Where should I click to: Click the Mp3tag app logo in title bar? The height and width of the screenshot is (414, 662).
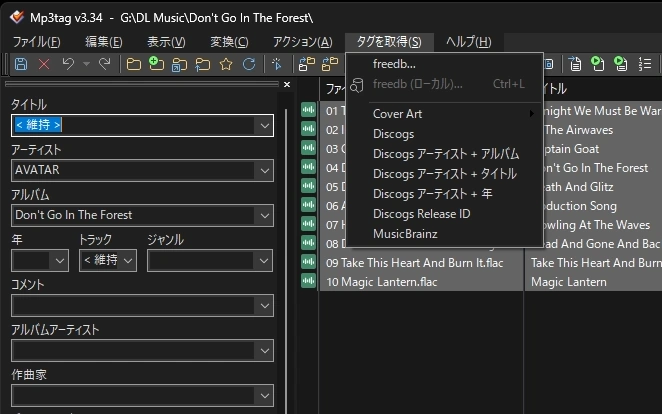pos(17,17)
